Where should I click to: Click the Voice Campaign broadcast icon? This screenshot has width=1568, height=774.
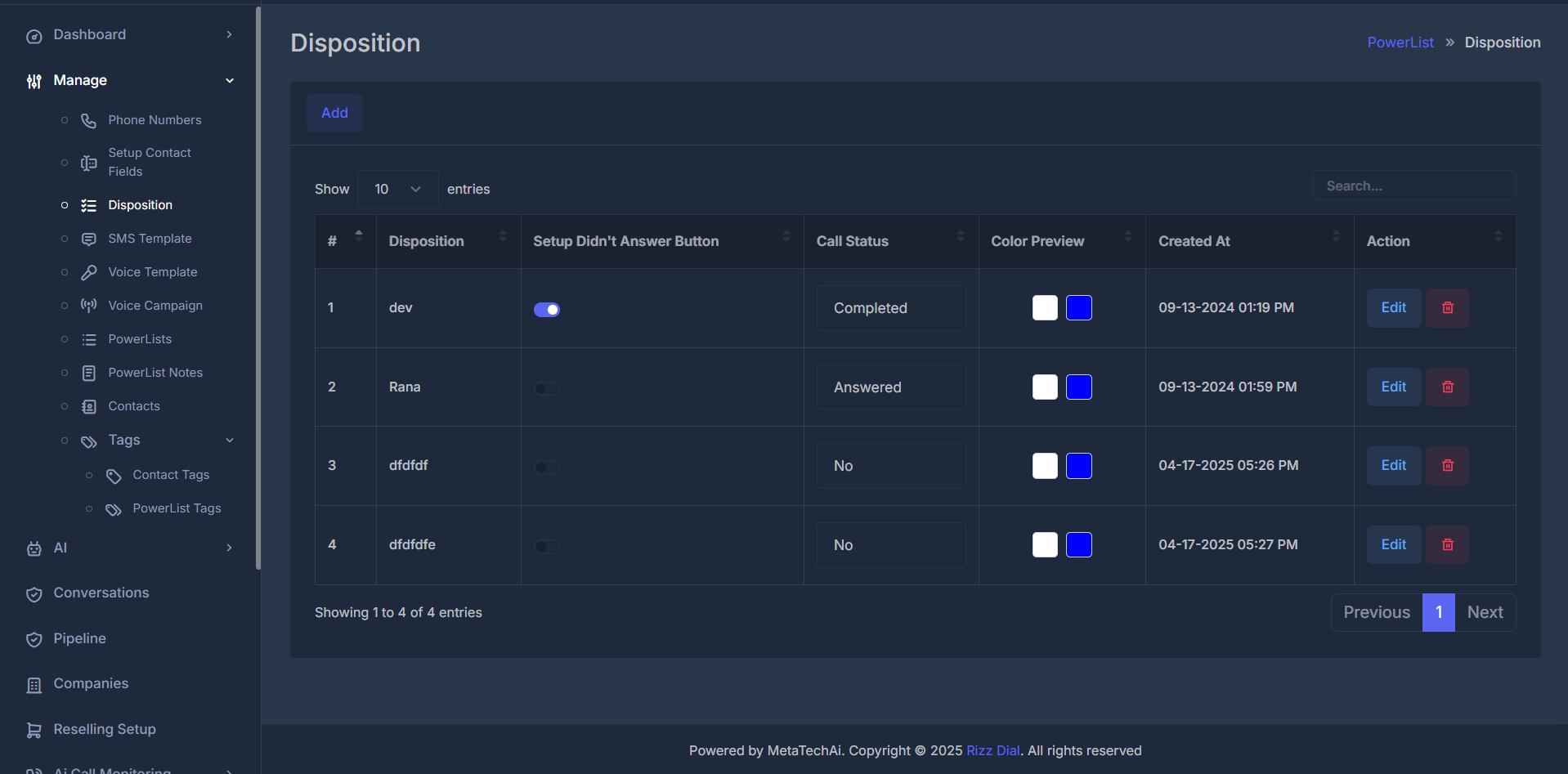(88, 305)
